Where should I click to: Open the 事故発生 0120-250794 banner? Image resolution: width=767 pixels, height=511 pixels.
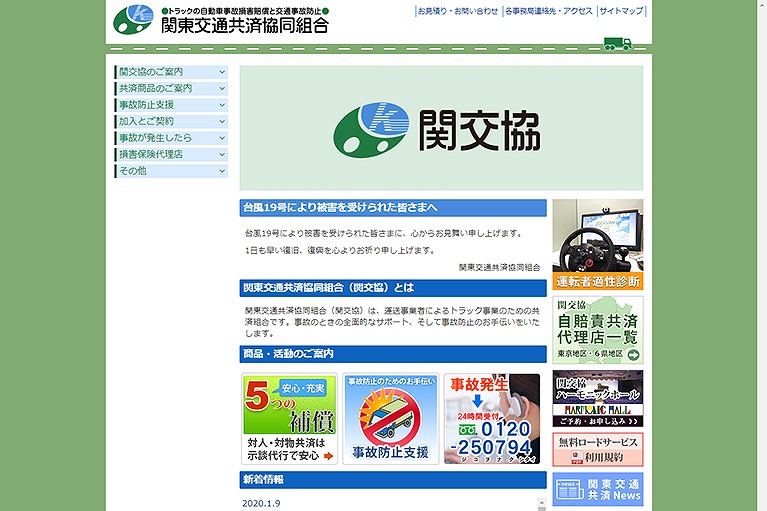[x=492, y=419]
